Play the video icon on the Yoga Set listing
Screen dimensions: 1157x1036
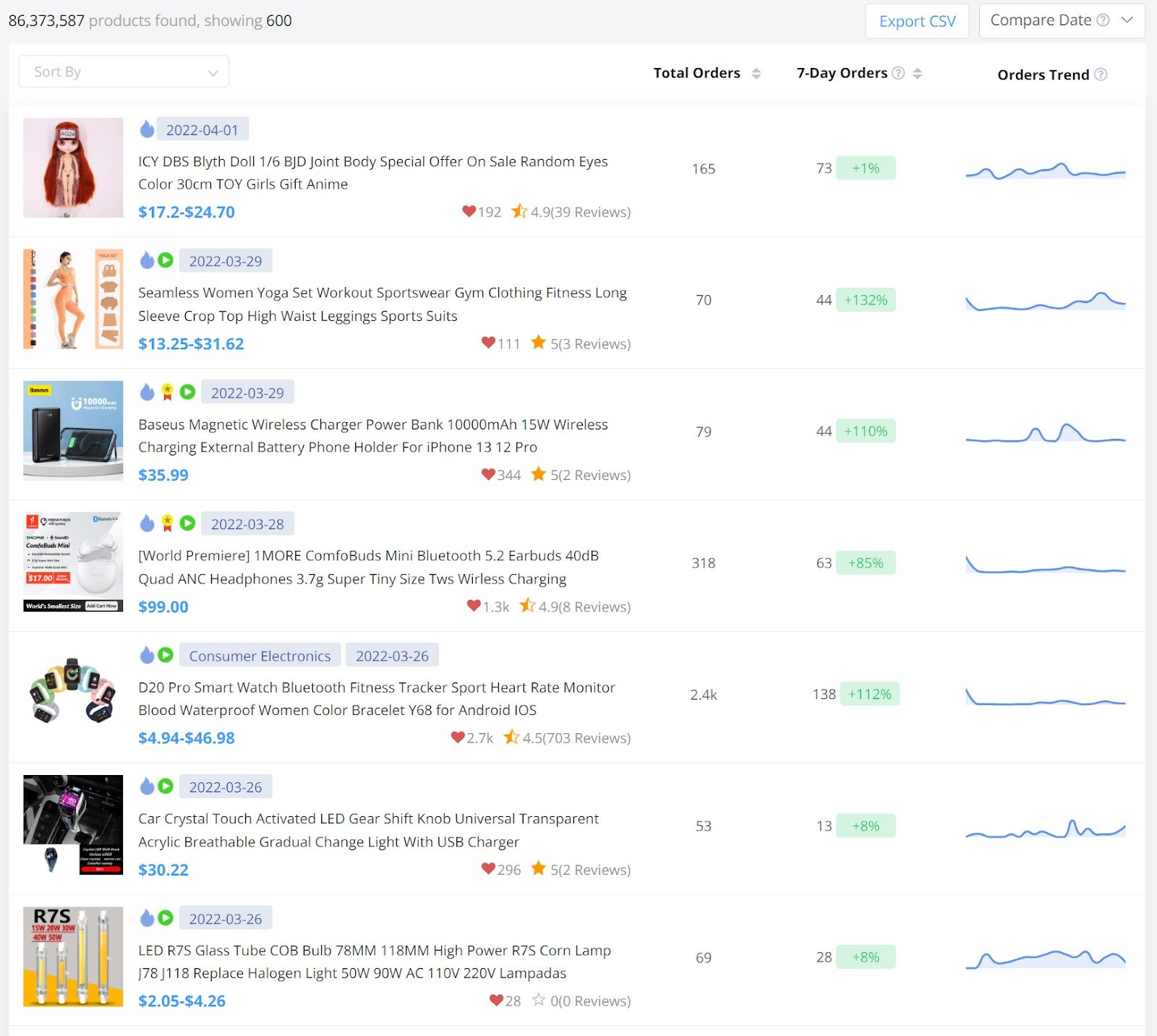pos(165,260)
